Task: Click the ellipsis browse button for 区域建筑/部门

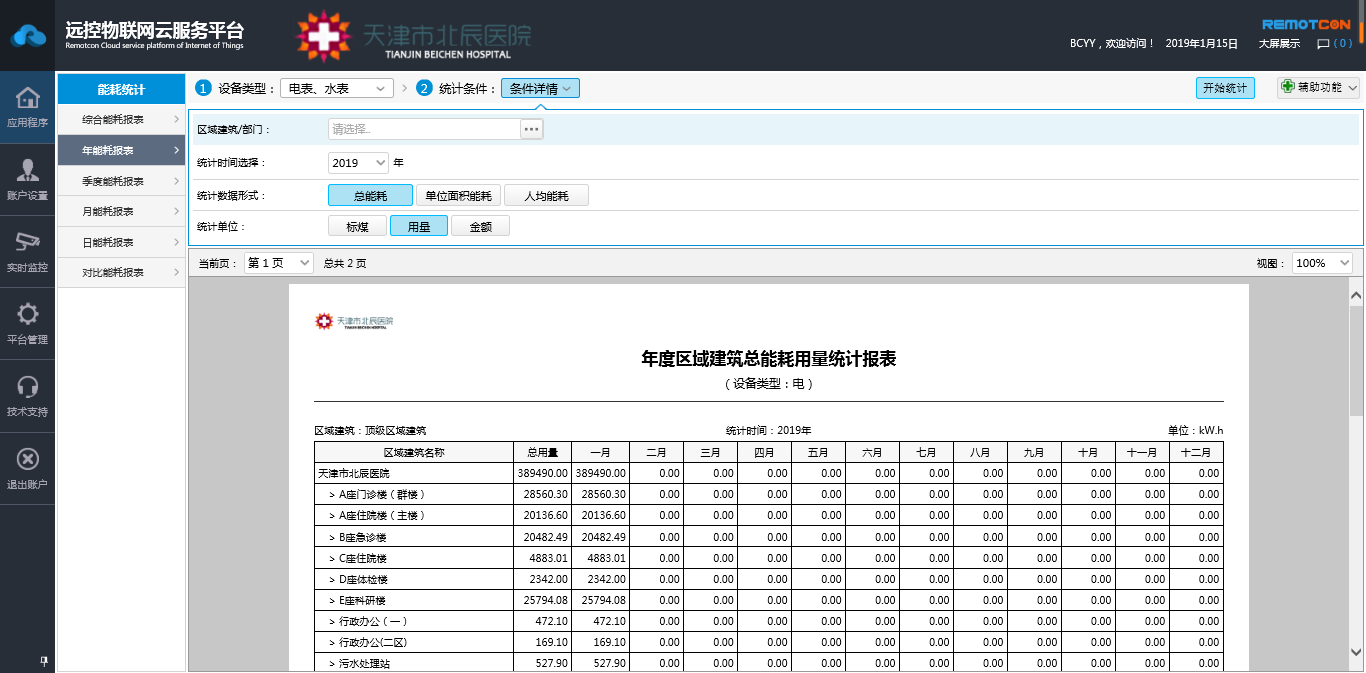Action: tap(531, 129)
